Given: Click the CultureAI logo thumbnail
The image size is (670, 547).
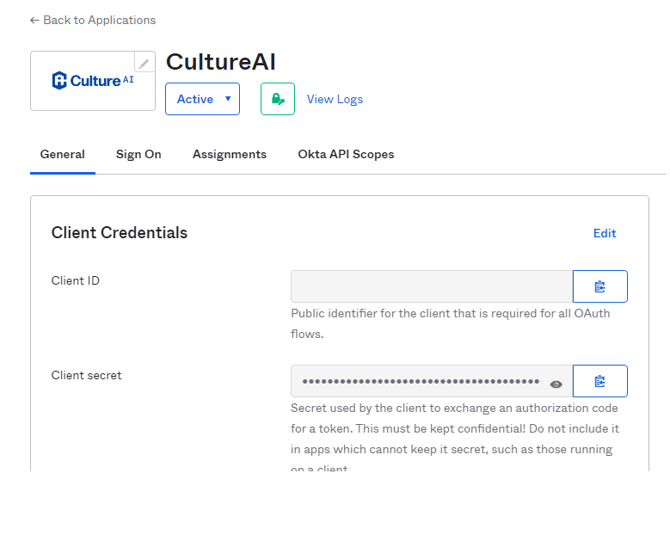Looking at the screenshot, I should [x=90, y=81].
